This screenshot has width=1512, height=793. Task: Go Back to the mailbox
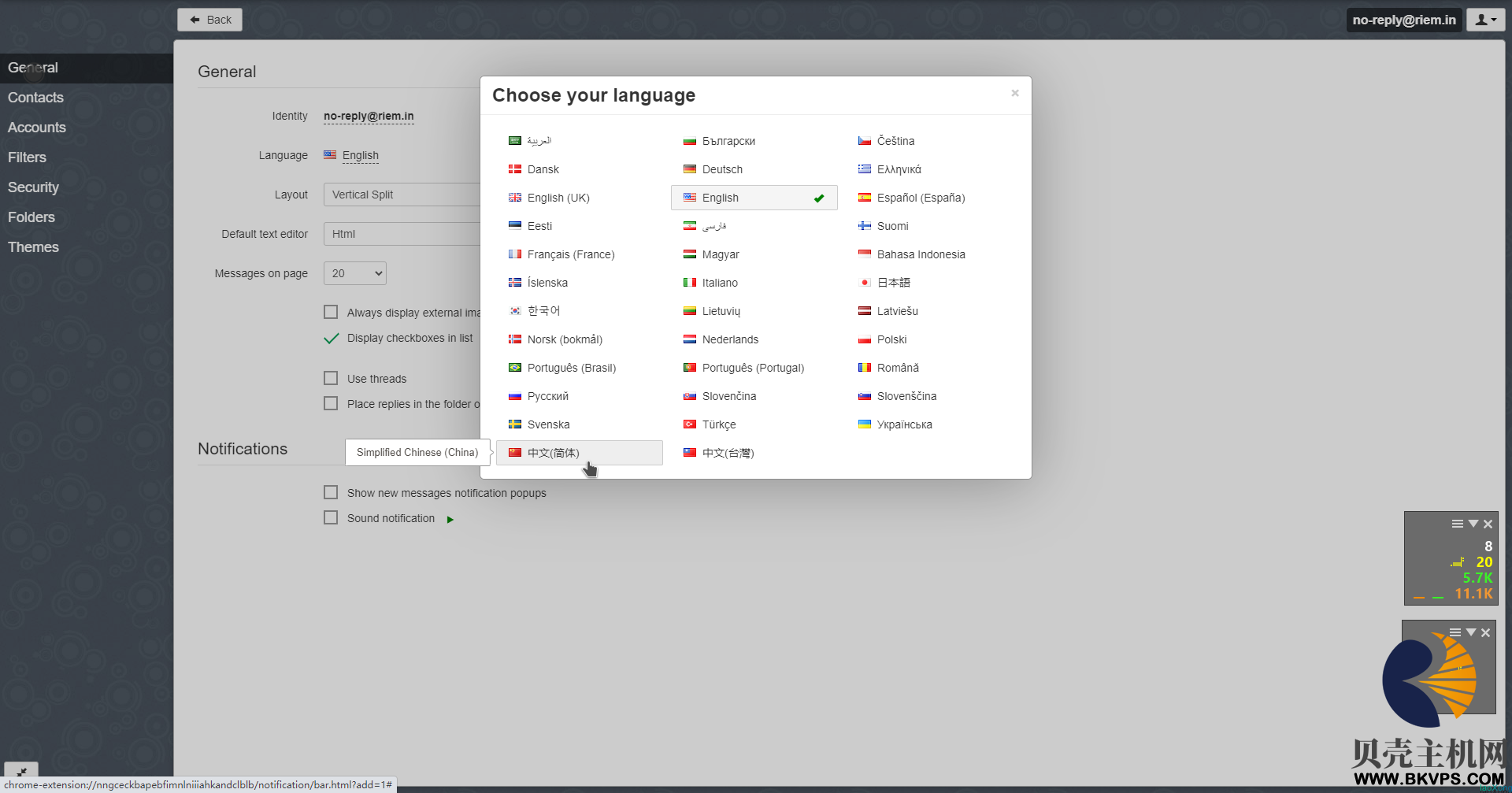(x=209, y=20)
